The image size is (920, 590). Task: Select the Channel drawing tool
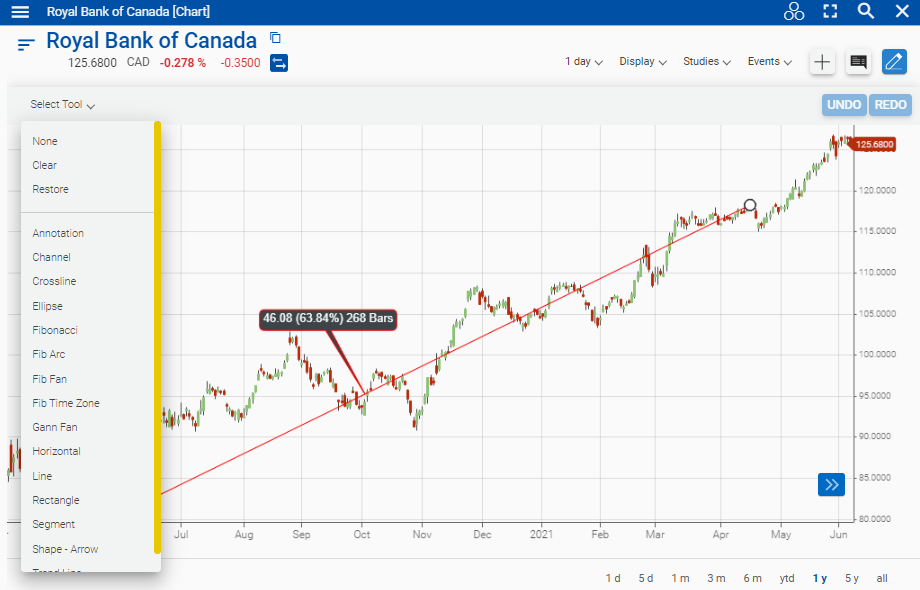87,257
